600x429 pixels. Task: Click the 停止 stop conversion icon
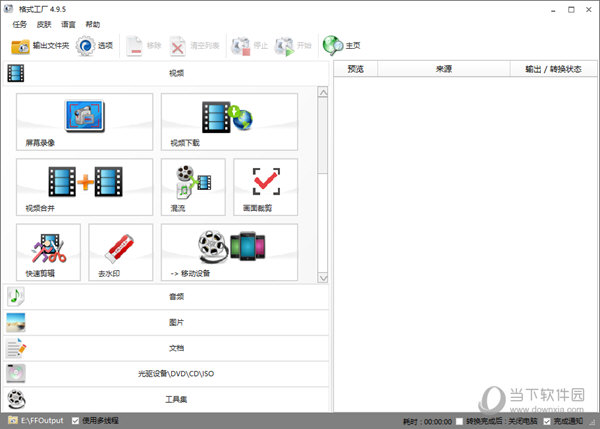(241, 46)
